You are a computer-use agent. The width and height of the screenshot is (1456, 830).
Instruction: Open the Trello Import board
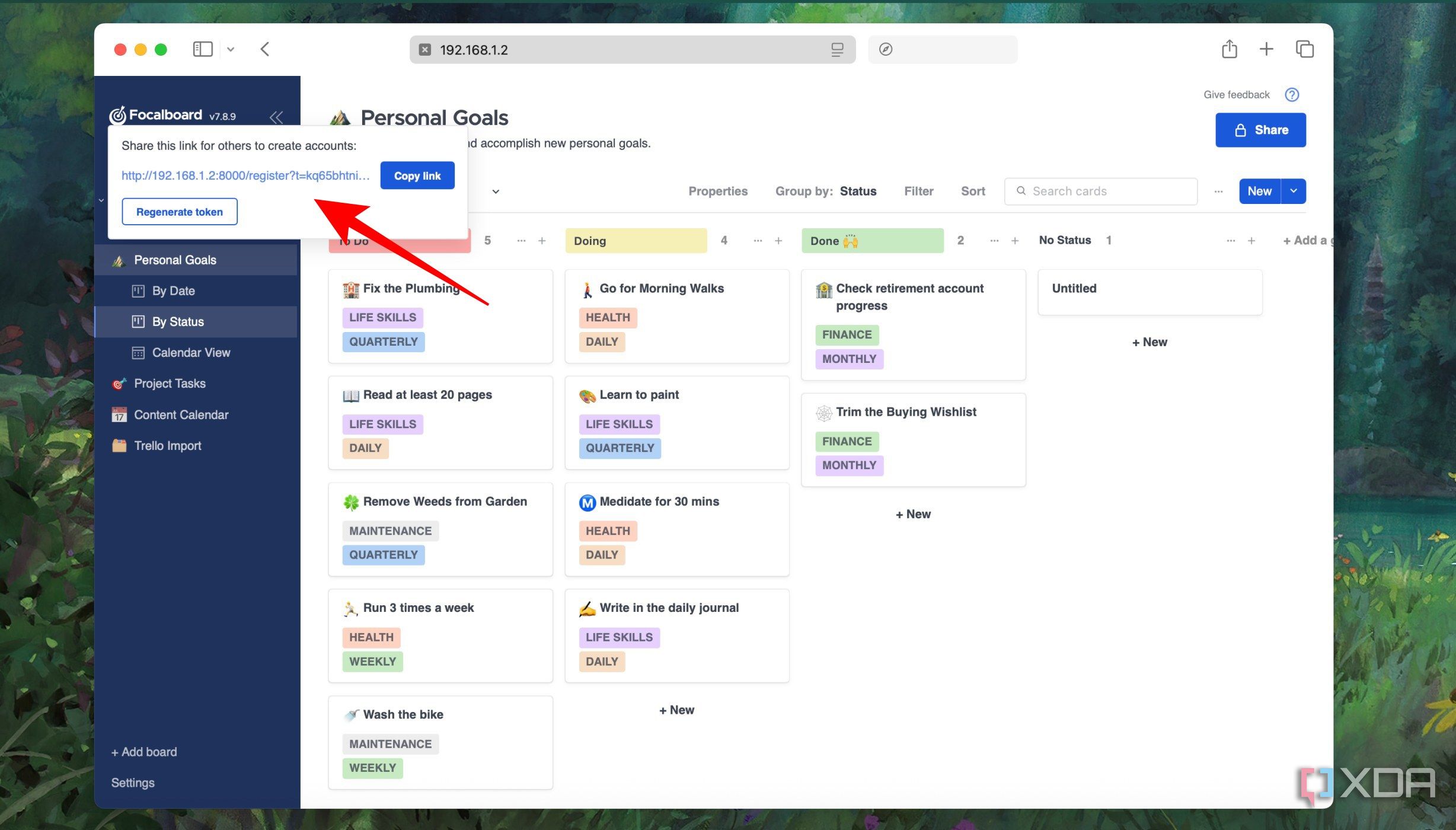coord(196,446)
